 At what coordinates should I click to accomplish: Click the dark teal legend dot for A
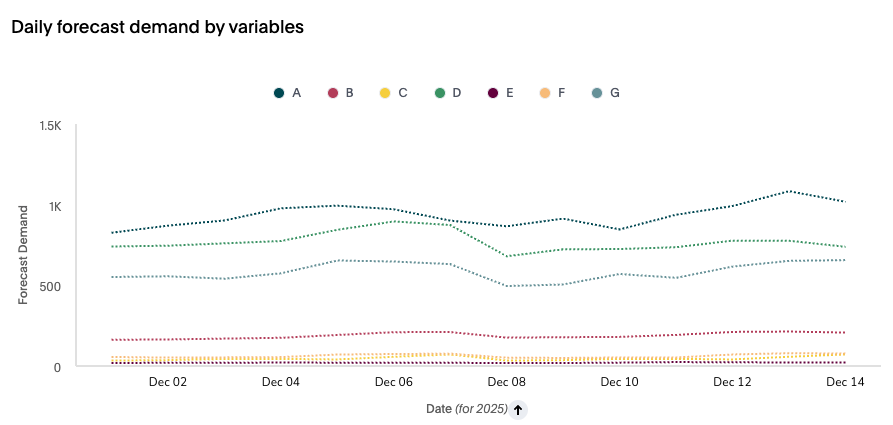pos(279,93)
